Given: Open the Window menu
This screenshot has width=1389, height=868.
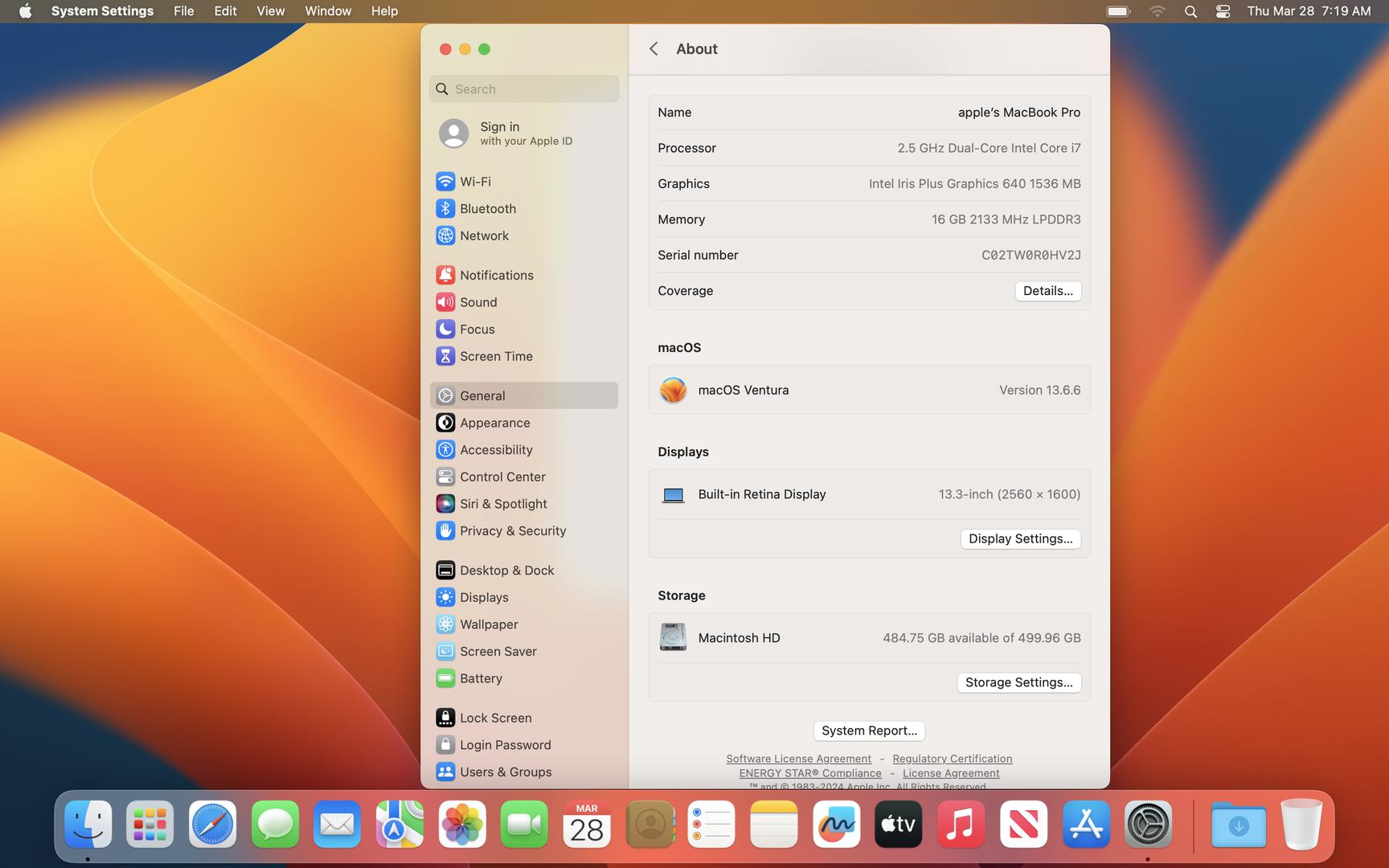Looking at the screenshot, I should pos(328,11).
